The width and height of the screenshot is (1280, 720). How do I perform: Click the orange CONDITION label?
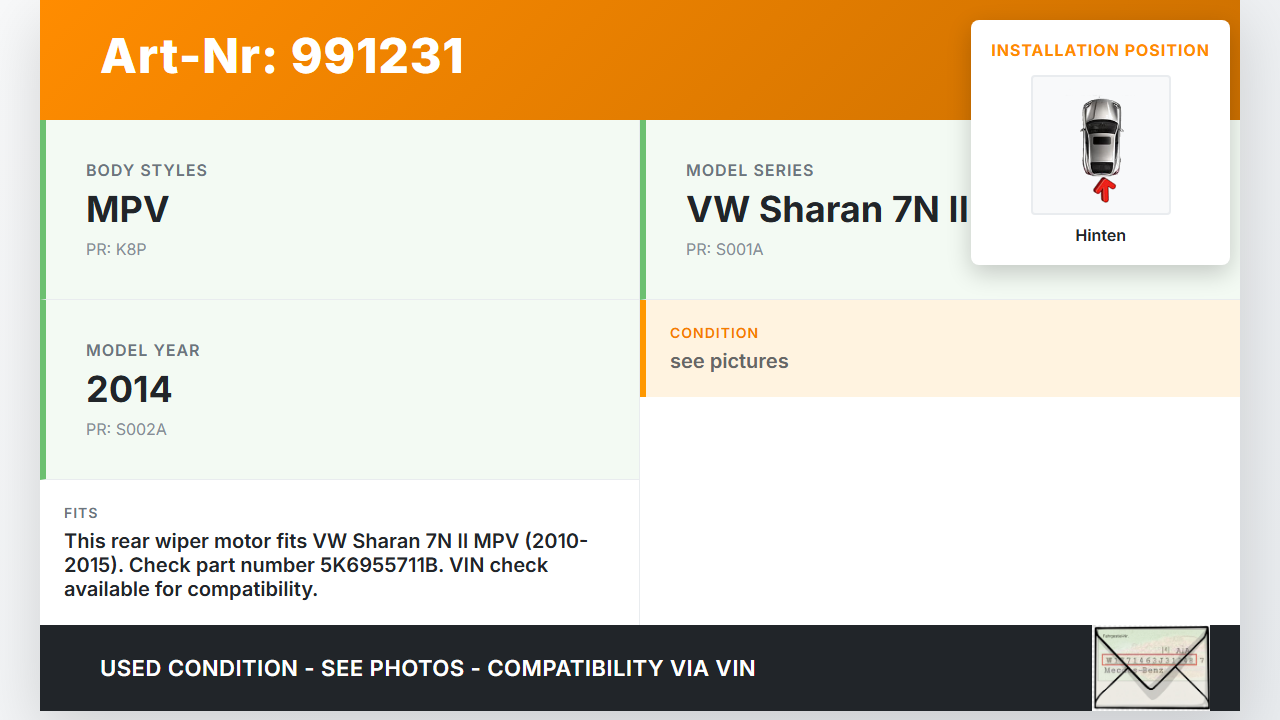[714, 333]
